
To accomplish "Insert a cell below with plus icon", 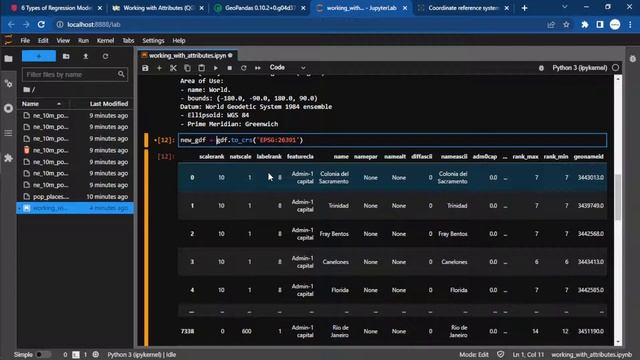I will tap(159, 68).
